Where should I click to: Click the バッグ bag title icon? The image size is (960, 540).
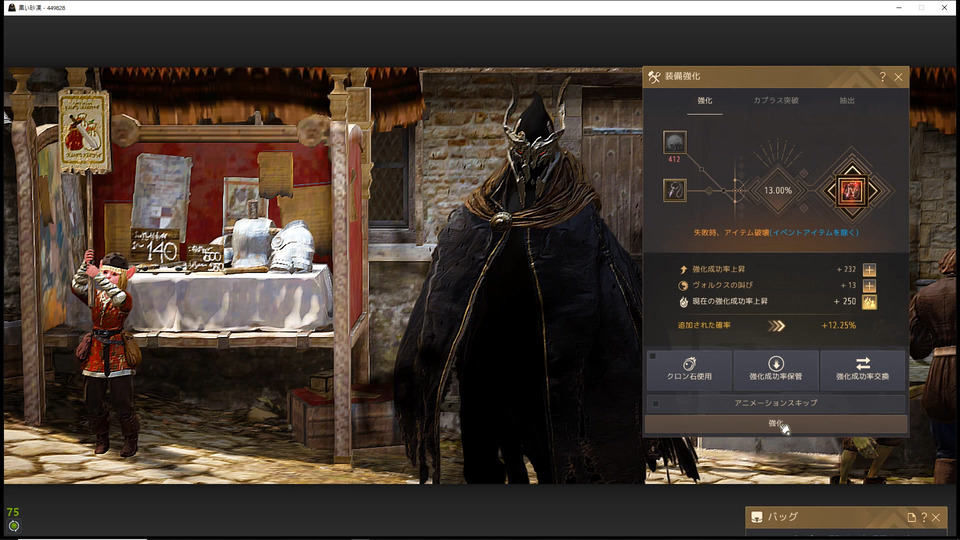click(757, 517)
